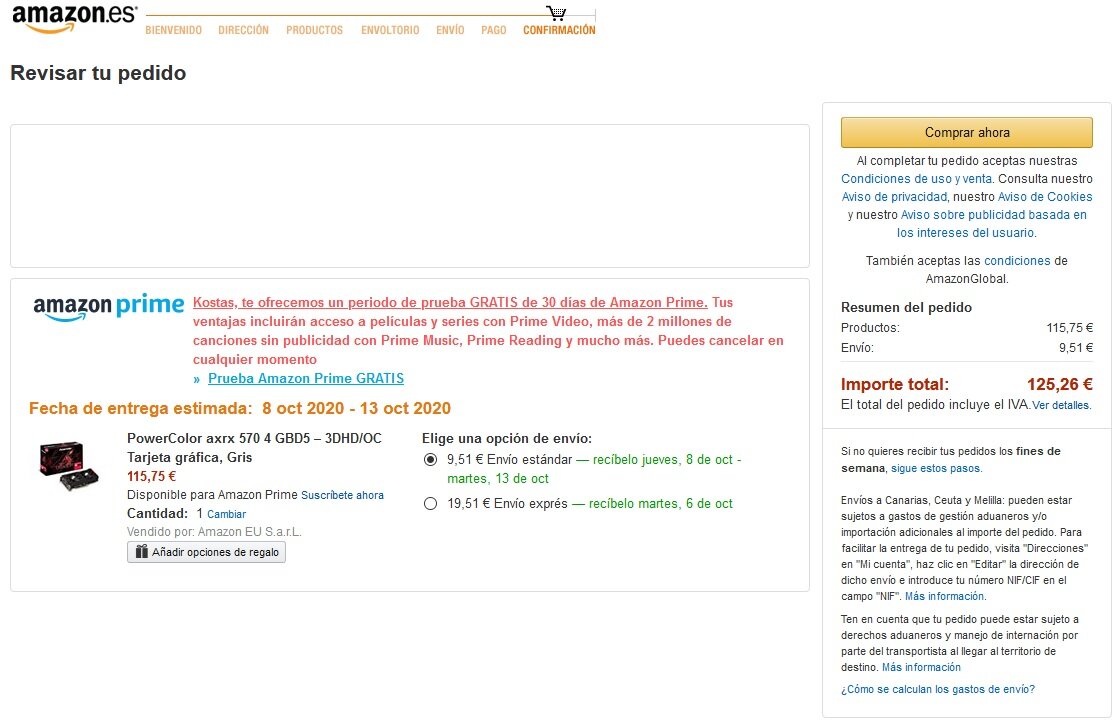
Task: Click the Fecha de entrega estimada heading
Action: (x=240, y=408)
